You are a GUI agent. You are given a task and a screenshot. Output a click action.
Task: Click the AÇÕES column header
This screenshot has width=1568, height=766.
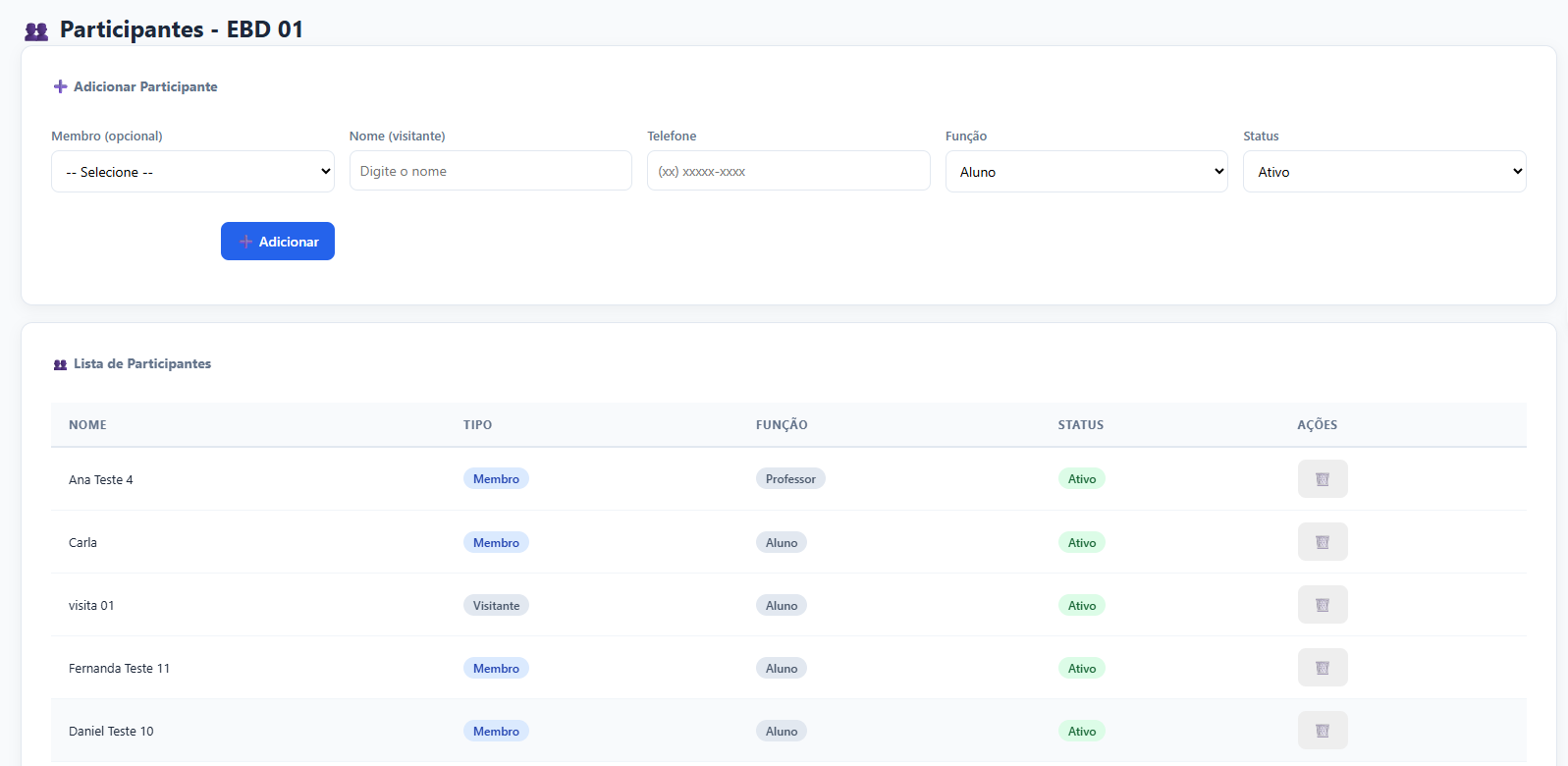pyautogui.click(x=1318, y=425)
